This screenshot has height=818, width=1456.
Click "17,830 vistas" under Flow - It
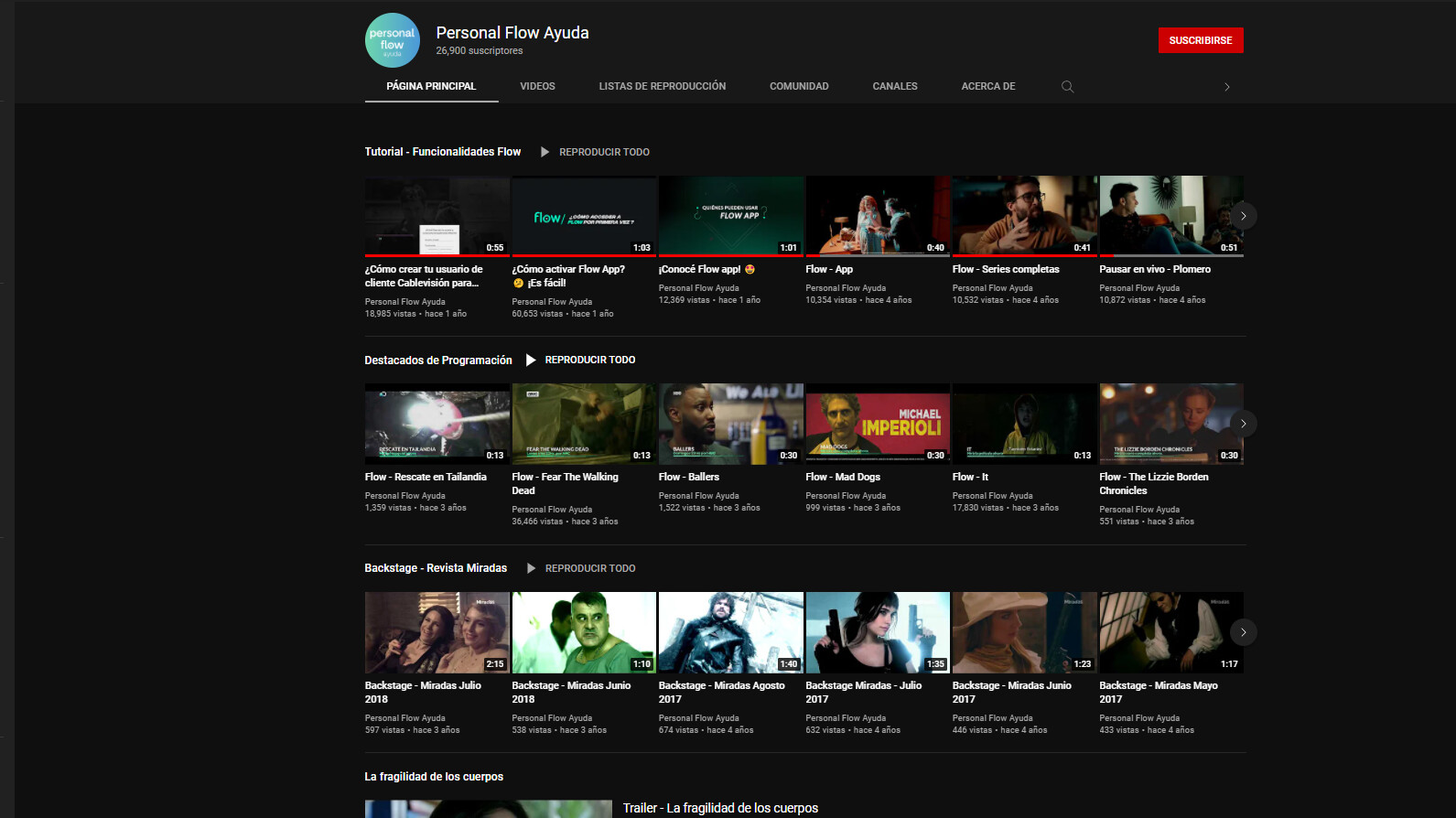[x=978, y=508]
